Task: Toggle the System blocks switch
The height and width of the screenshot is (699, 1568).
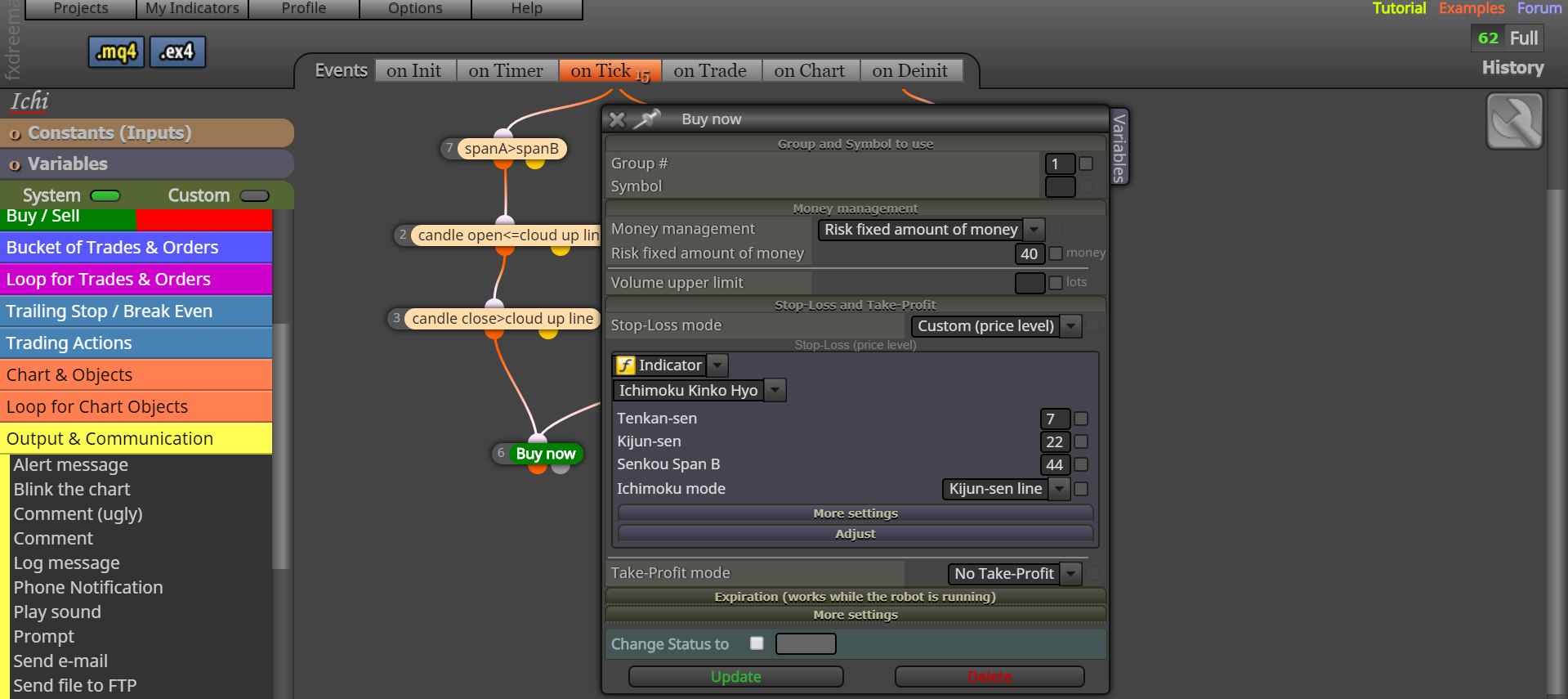Action: pyautogui.click(x=105, y=196)
